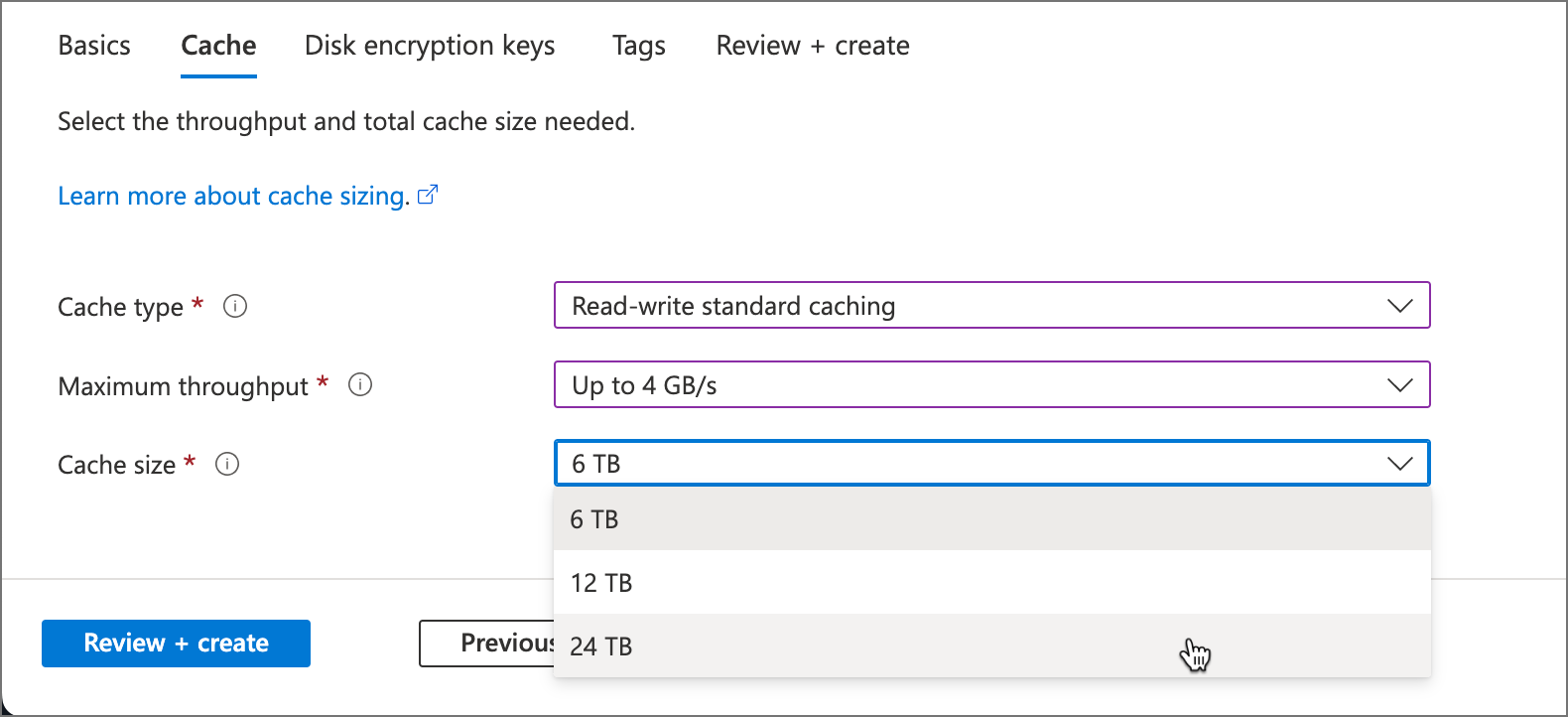Image resolution: width=1568 pixels, height=717 pixels.
Task: Open cache sizing docs via external link icon
Action: pos(428,195)
